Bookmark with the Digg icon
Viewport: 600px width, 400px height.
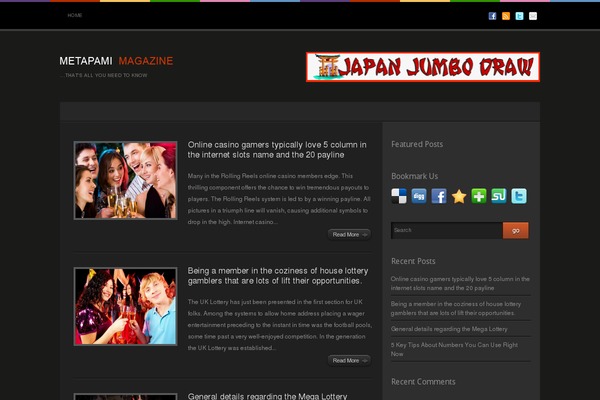[x=419, y=196]
